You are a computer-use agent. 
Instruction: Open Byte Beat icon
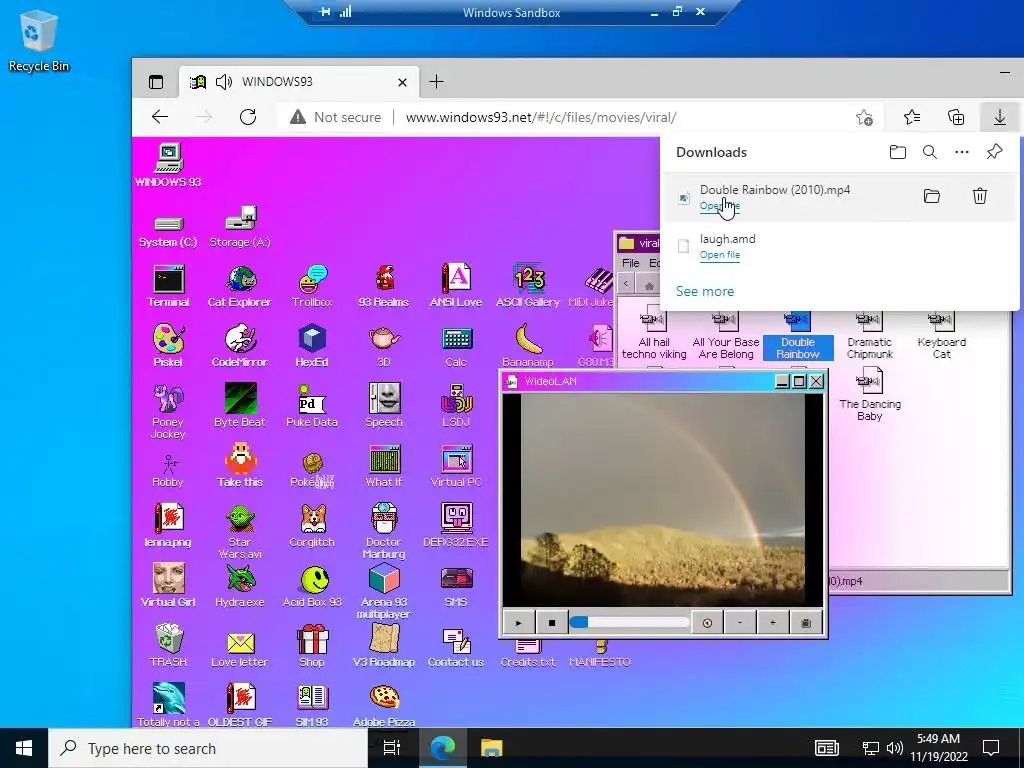(x=240, y=406)
